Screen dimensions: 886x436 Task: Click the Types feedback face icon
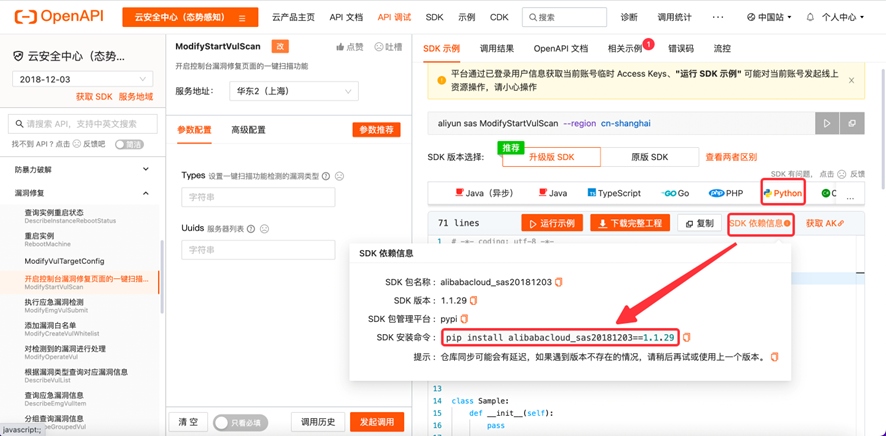pos(339,176)
